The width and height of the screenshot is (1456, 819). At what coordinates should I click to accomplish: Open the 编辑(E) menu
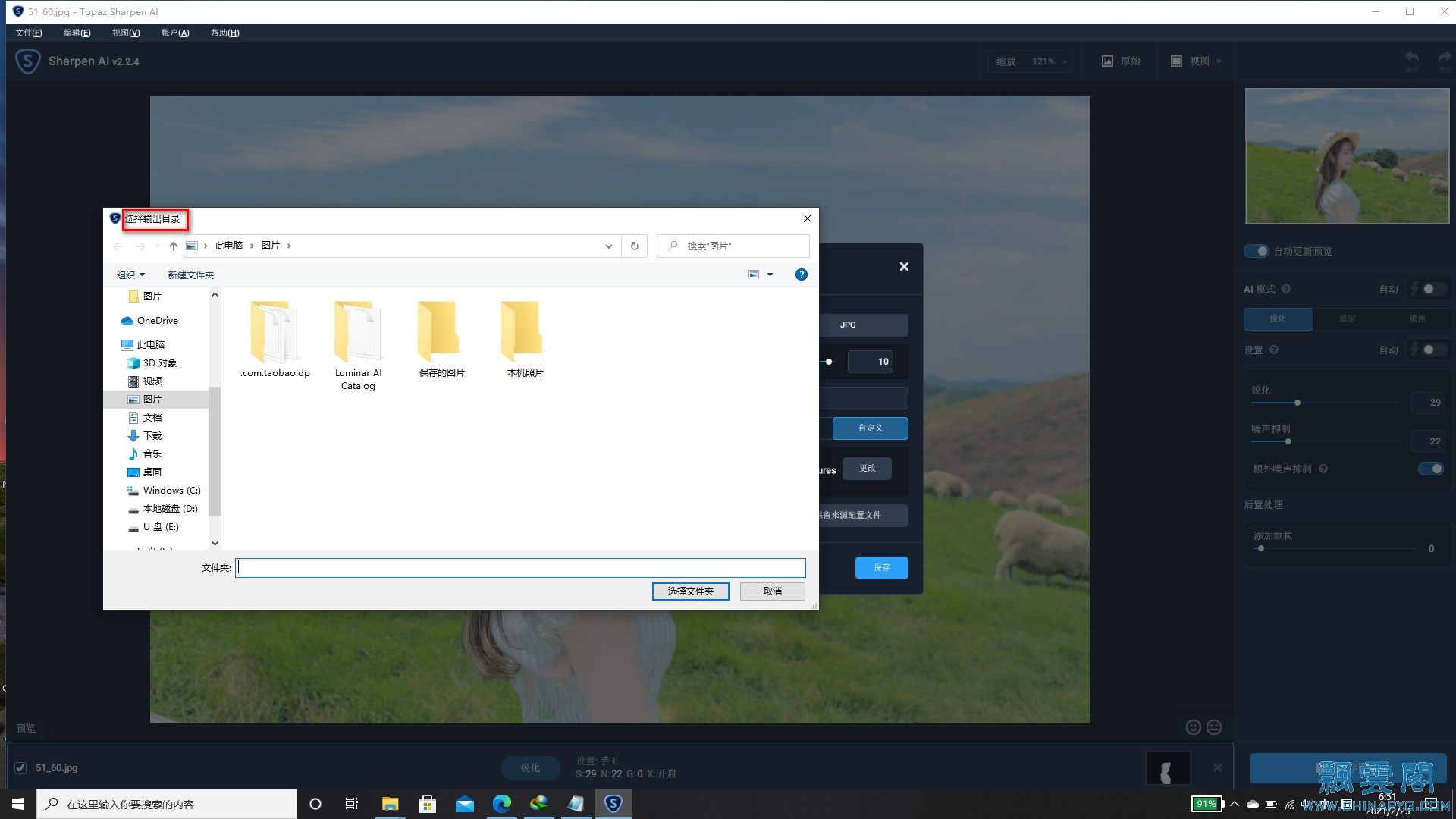77,33
